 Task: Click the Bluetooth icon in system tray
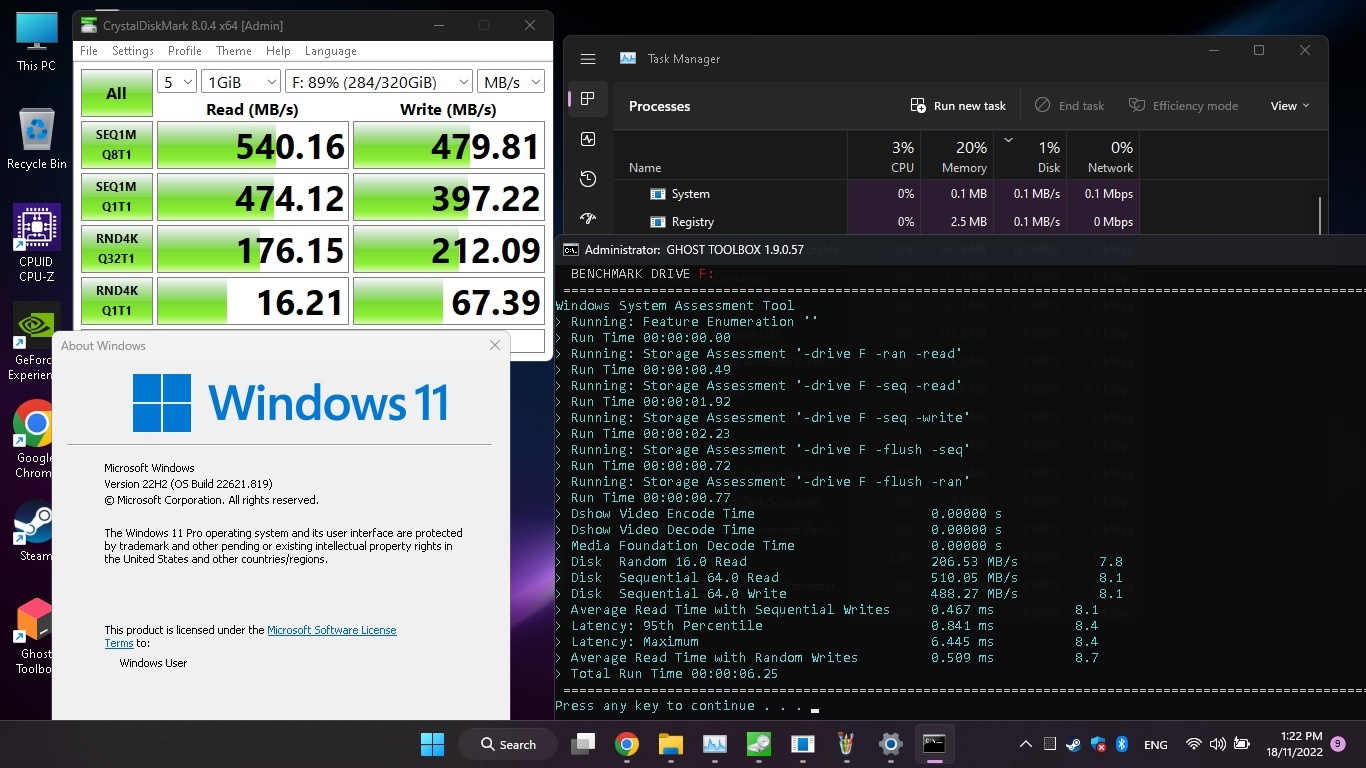(1122, 744)
